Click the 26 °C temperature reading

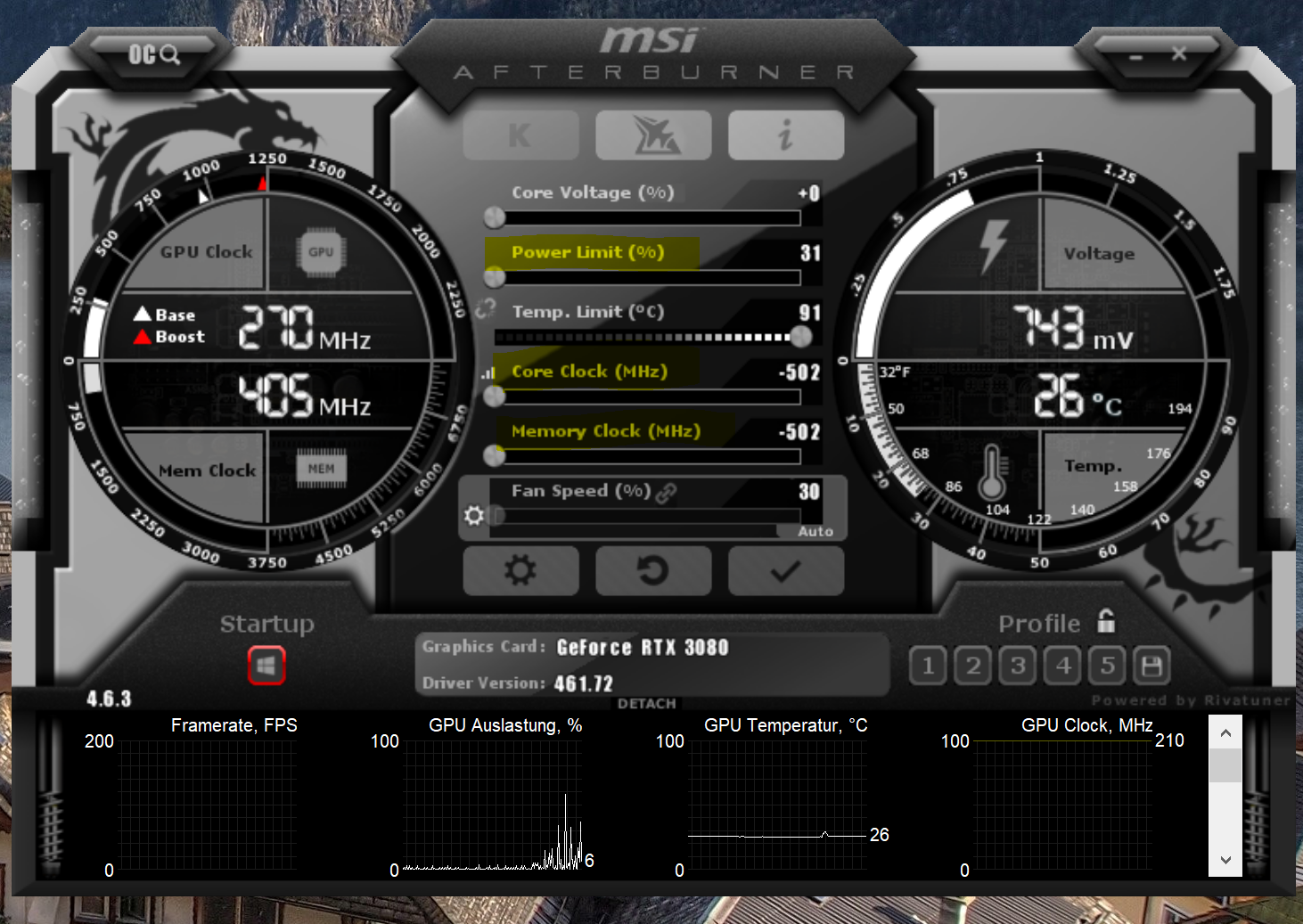[1078, 396]
